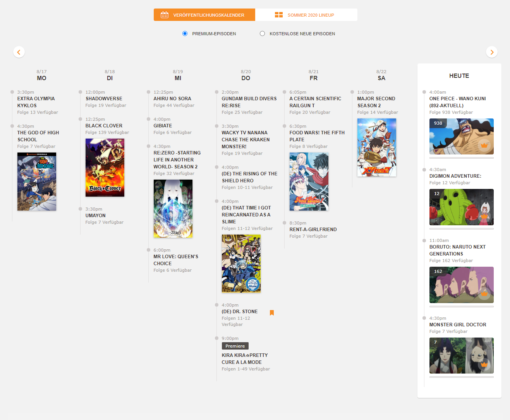The width and height of the screenshot is (510, 420).
Task: Click the Premiere badge above Kira Kira Pretty Cure
Action: (235, 346)
